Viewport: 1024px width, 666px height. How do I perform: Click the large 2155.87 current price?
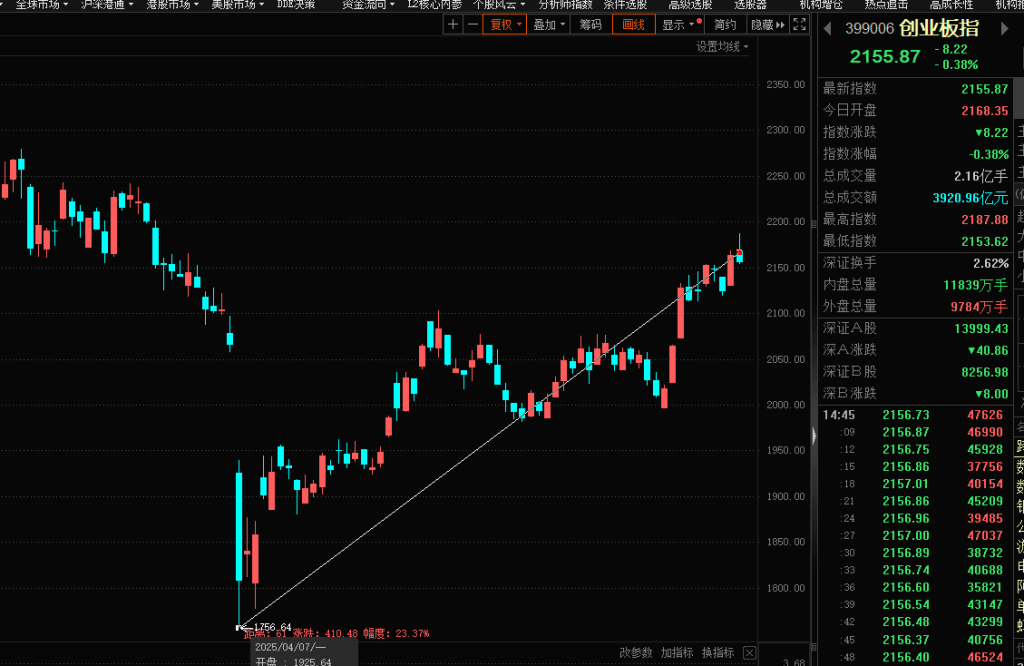tap(885, 57)
